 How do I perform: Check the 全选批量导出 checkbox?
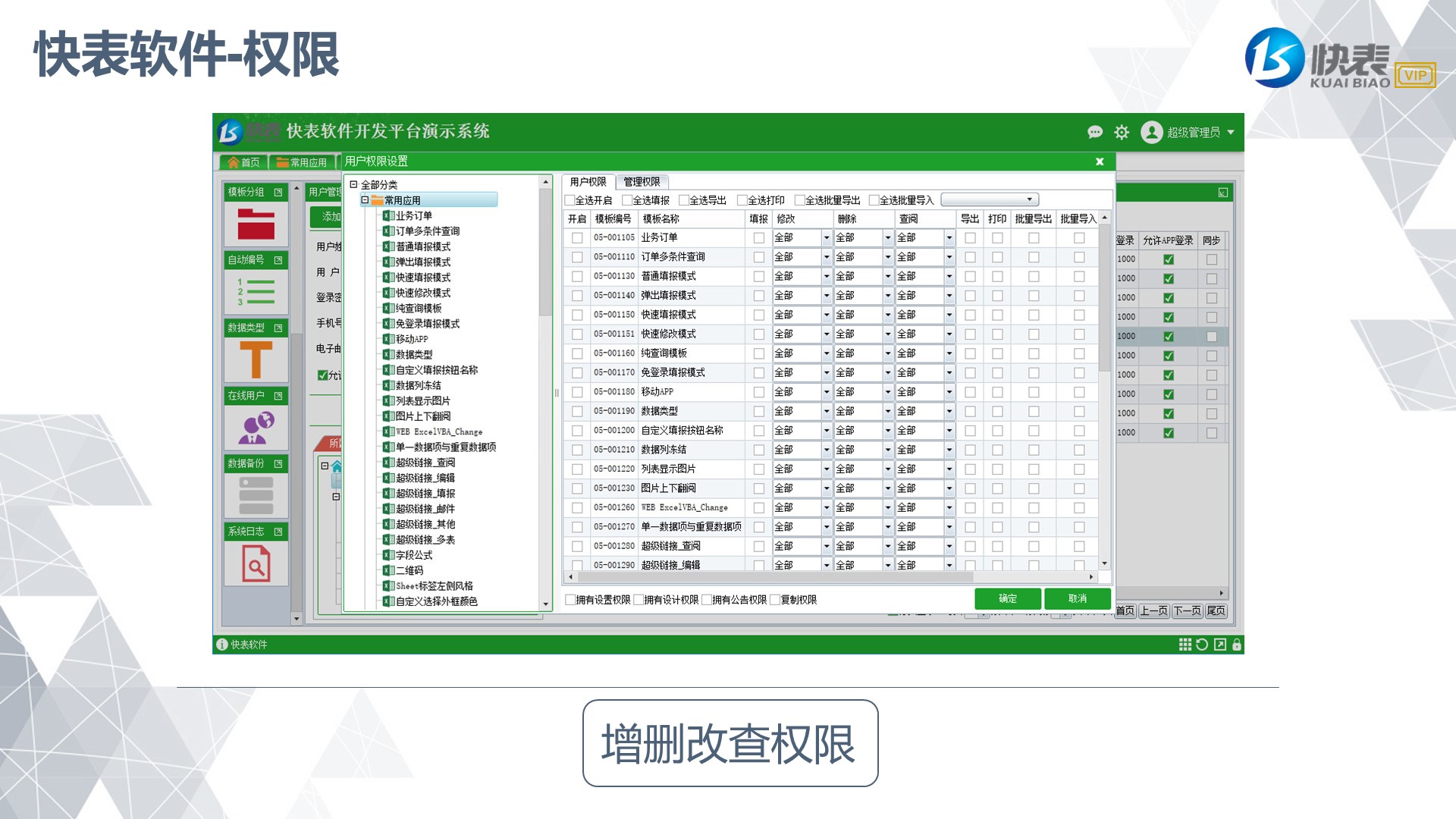pyautogui.click(x=799, y=200)
